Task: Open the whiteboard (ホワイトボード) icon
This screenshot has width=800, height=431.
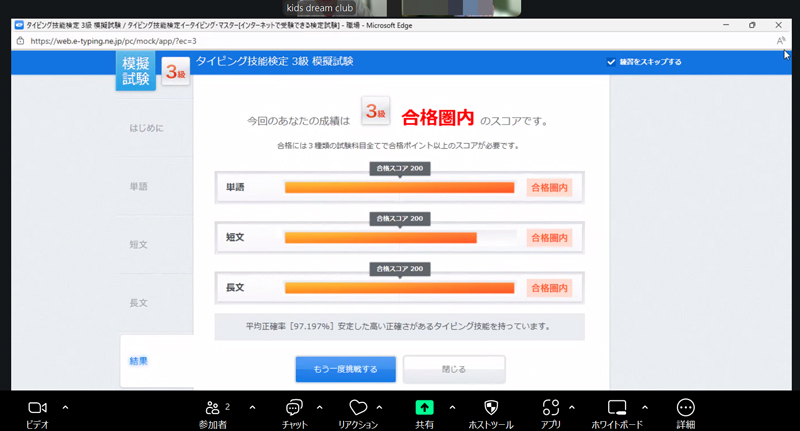Action: (x=617, y=408)
